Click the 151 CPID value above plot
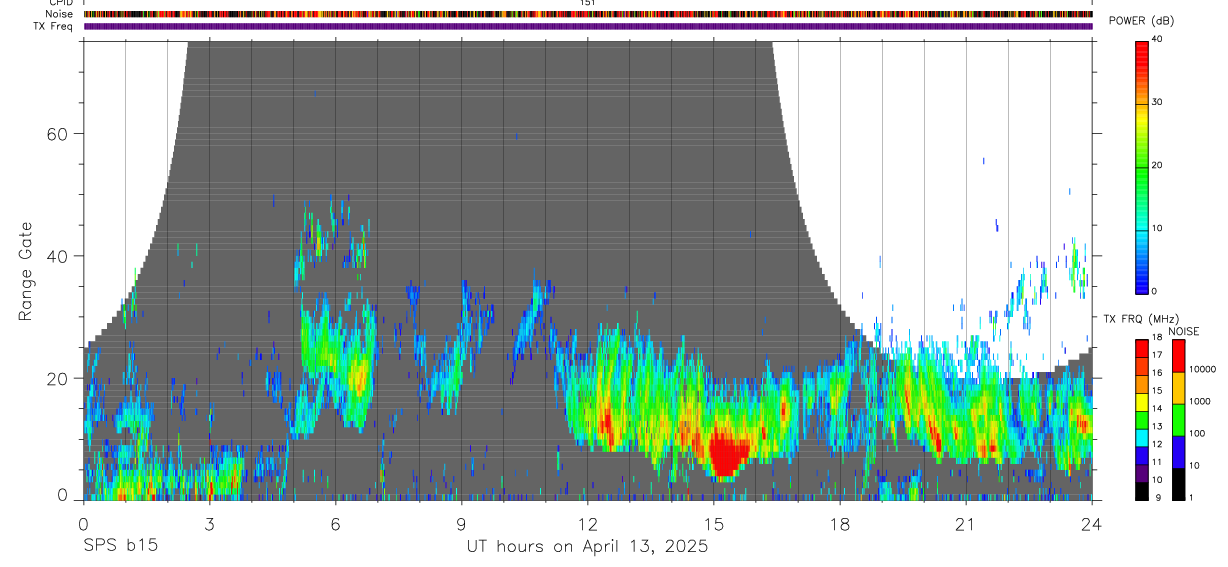The height and width of the screenshot is (567, 1228). click(x=588, y=3)
